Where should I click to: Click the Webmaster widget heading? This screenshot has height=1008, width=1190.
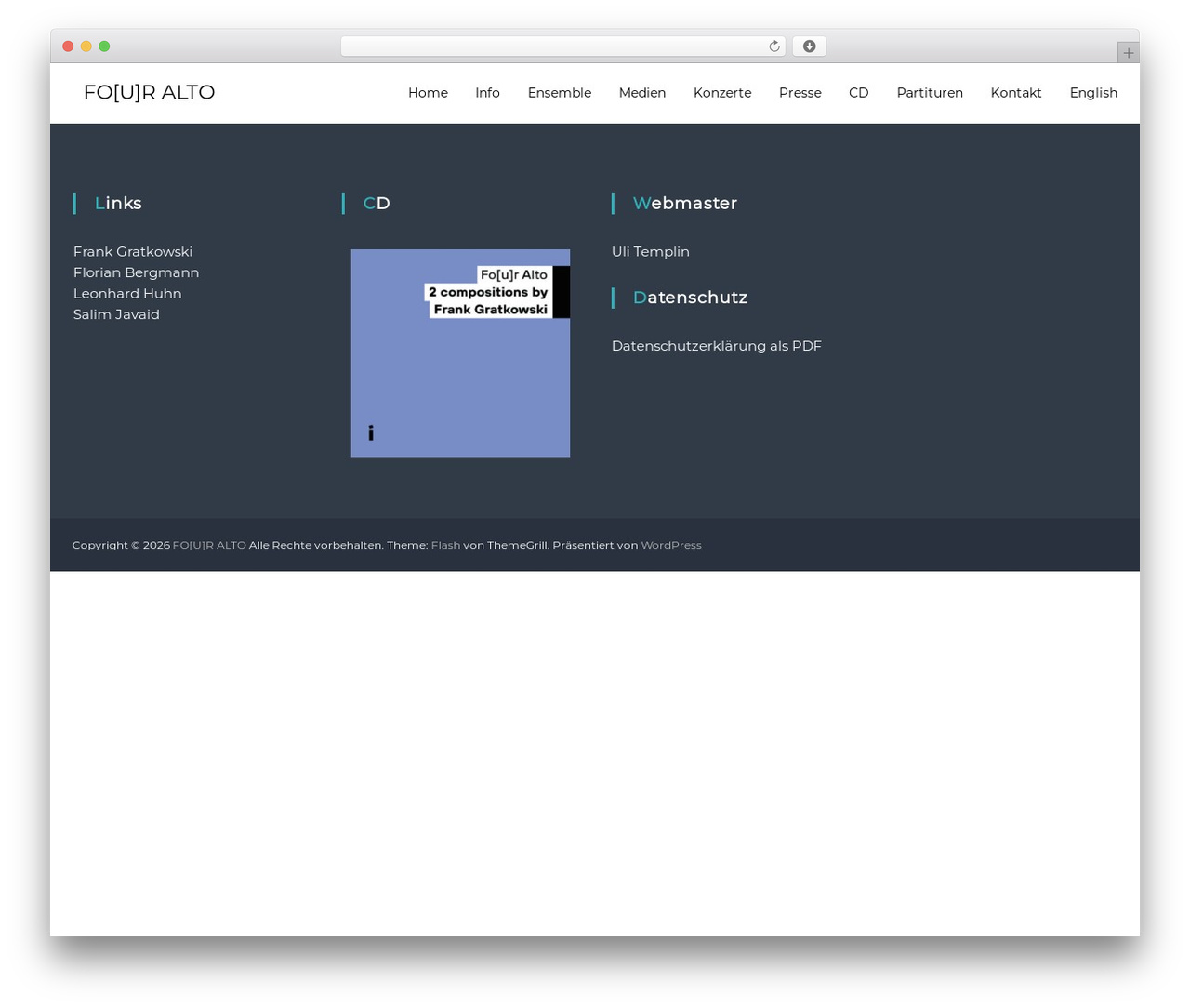click(685, 204)
